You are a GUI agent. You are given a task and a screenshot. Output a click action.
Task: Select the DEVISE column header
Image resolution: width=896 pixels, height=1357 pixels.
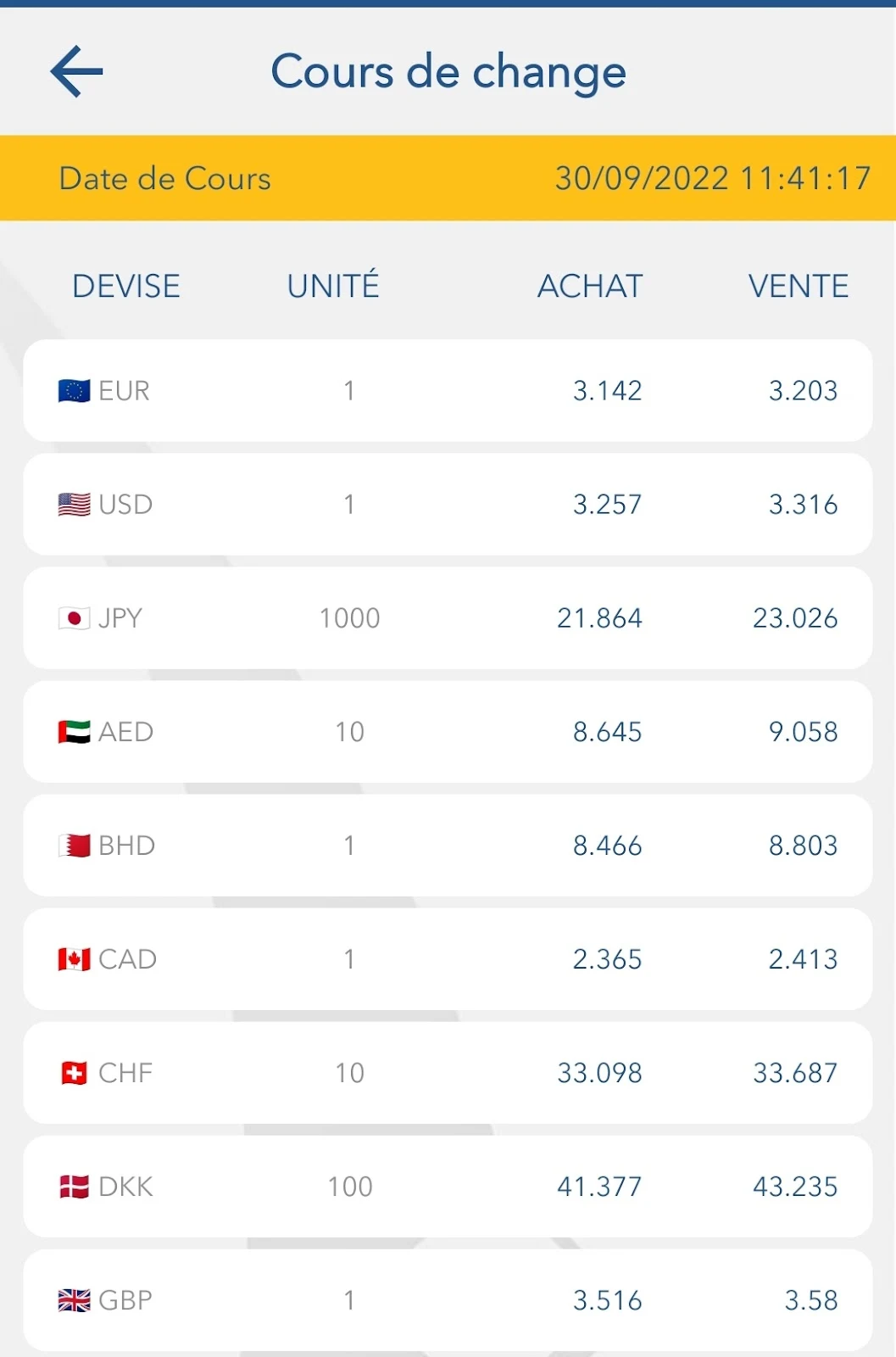click(126, 287)
